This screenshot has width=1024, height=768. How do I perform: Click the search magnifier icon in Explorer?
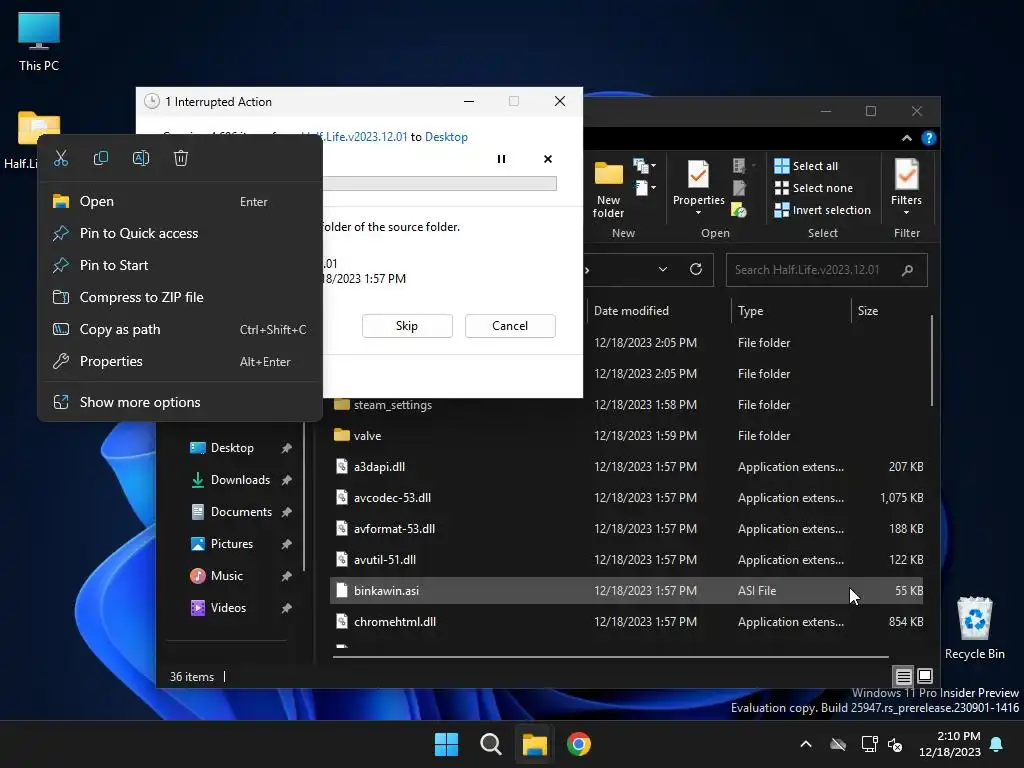(907, 270)
